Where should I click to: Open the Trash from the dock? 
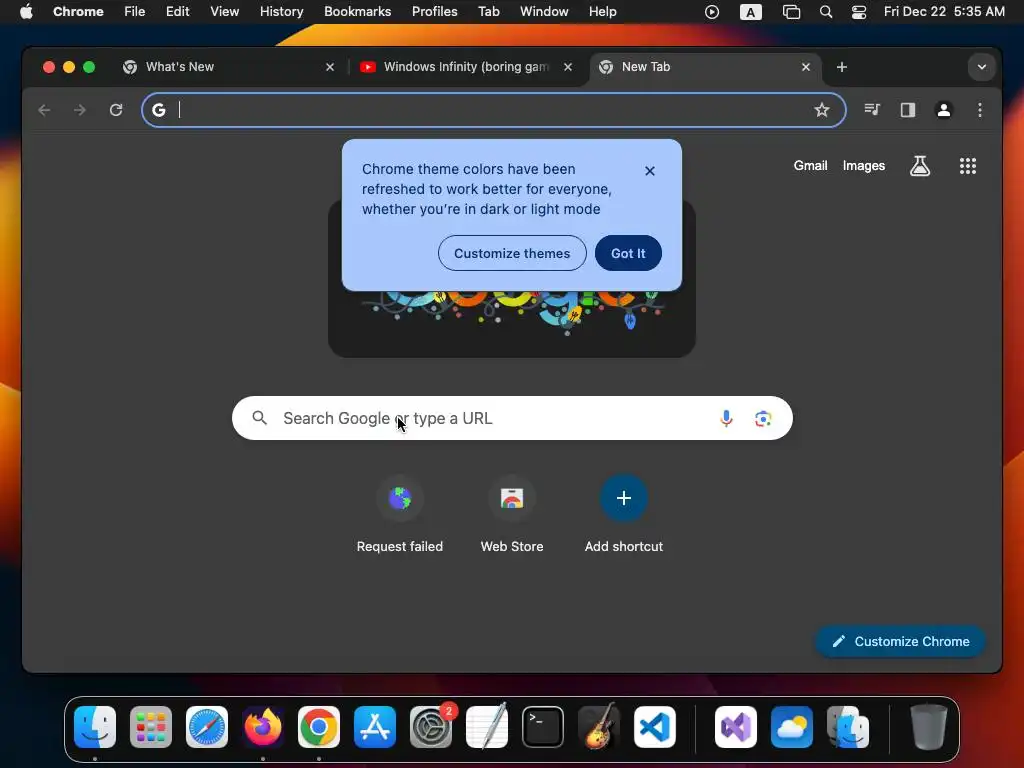pos(929,727)
